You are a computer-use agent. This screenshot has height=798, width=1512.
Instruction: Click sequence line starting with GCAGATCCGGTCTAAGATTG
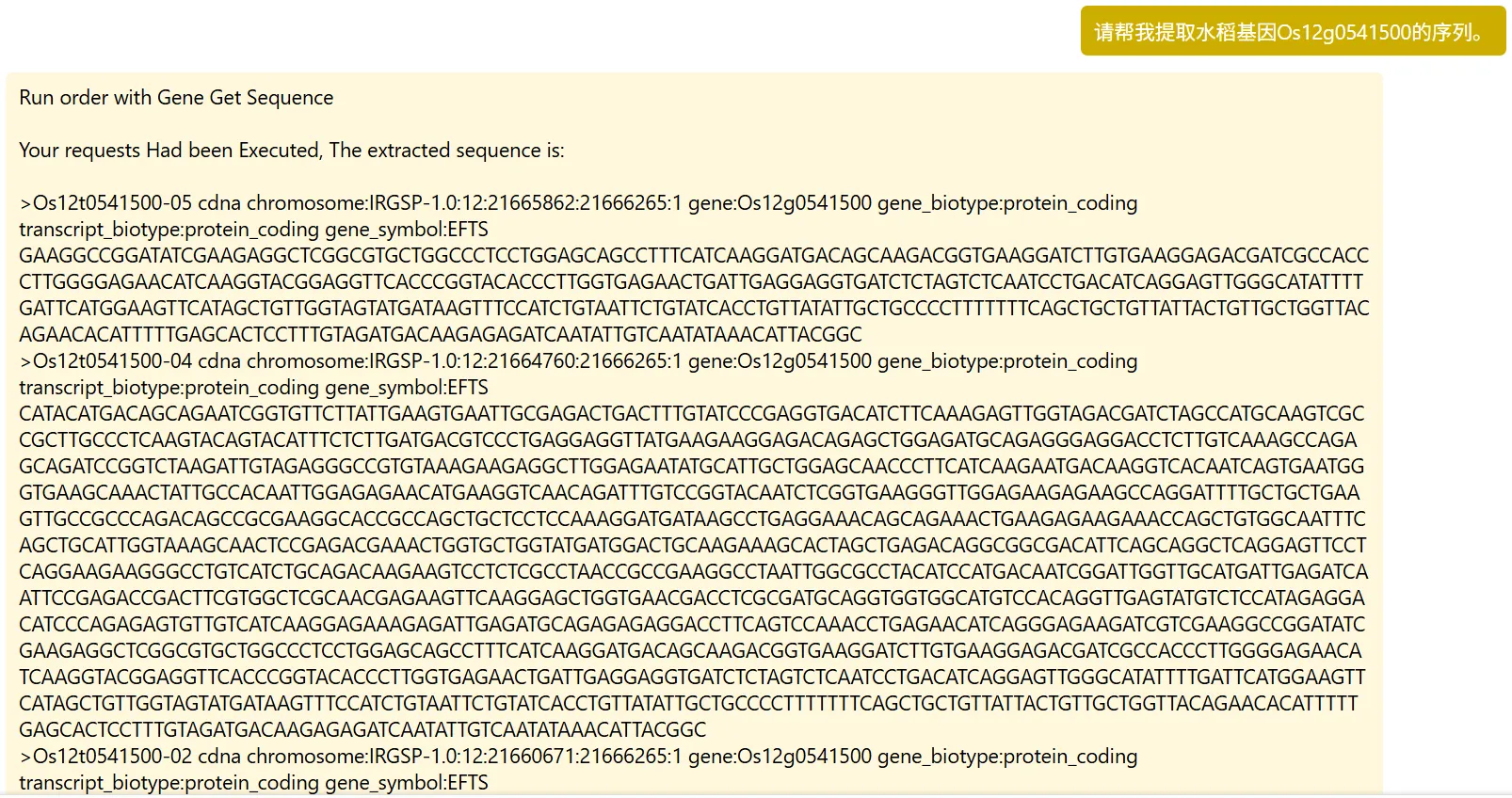[x=691, y=467]
